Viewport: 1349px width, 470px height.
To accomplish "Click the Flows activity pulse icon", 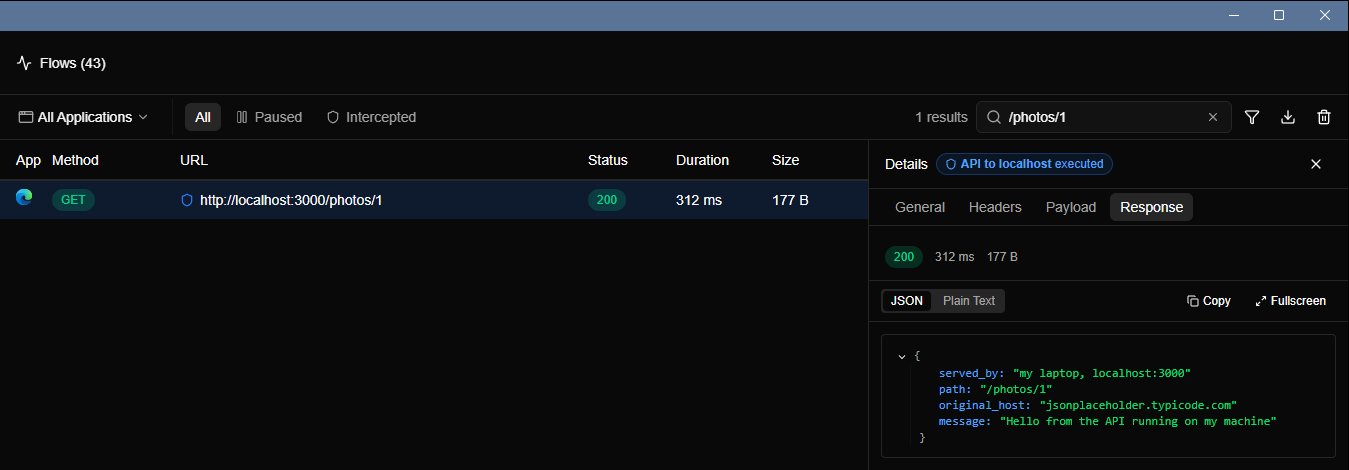I will [25, 63].
